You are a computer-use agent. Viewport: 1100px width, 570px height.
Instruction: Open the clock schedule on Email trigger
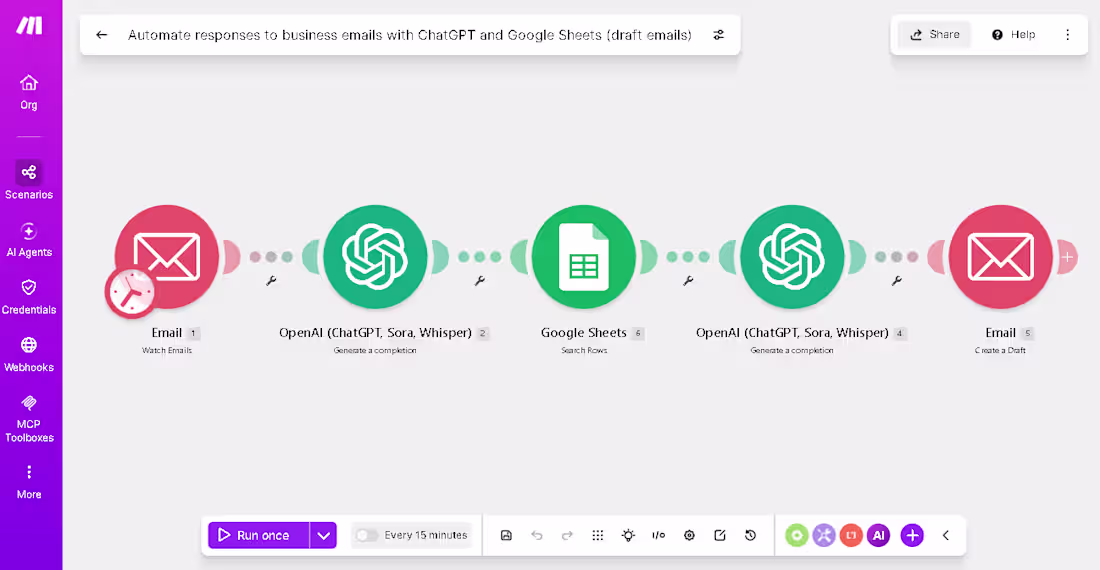point(130,292)
